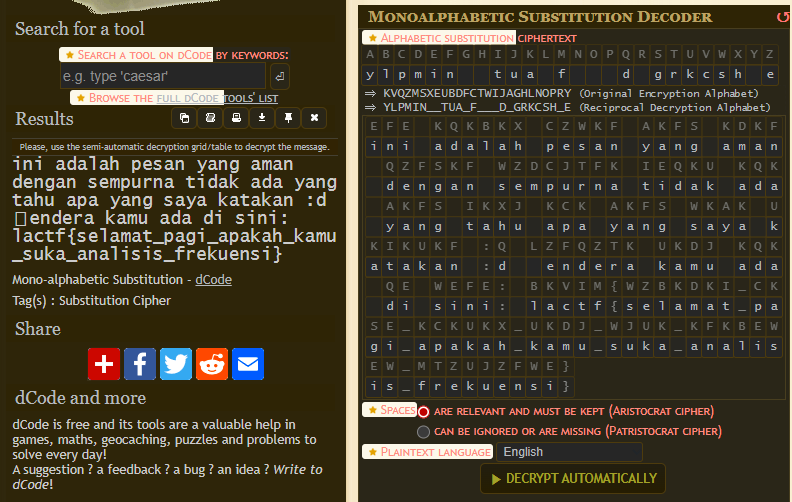Click empty substitution field under letter H
This screenshot has width=792, height=502.
coord(482,75)
